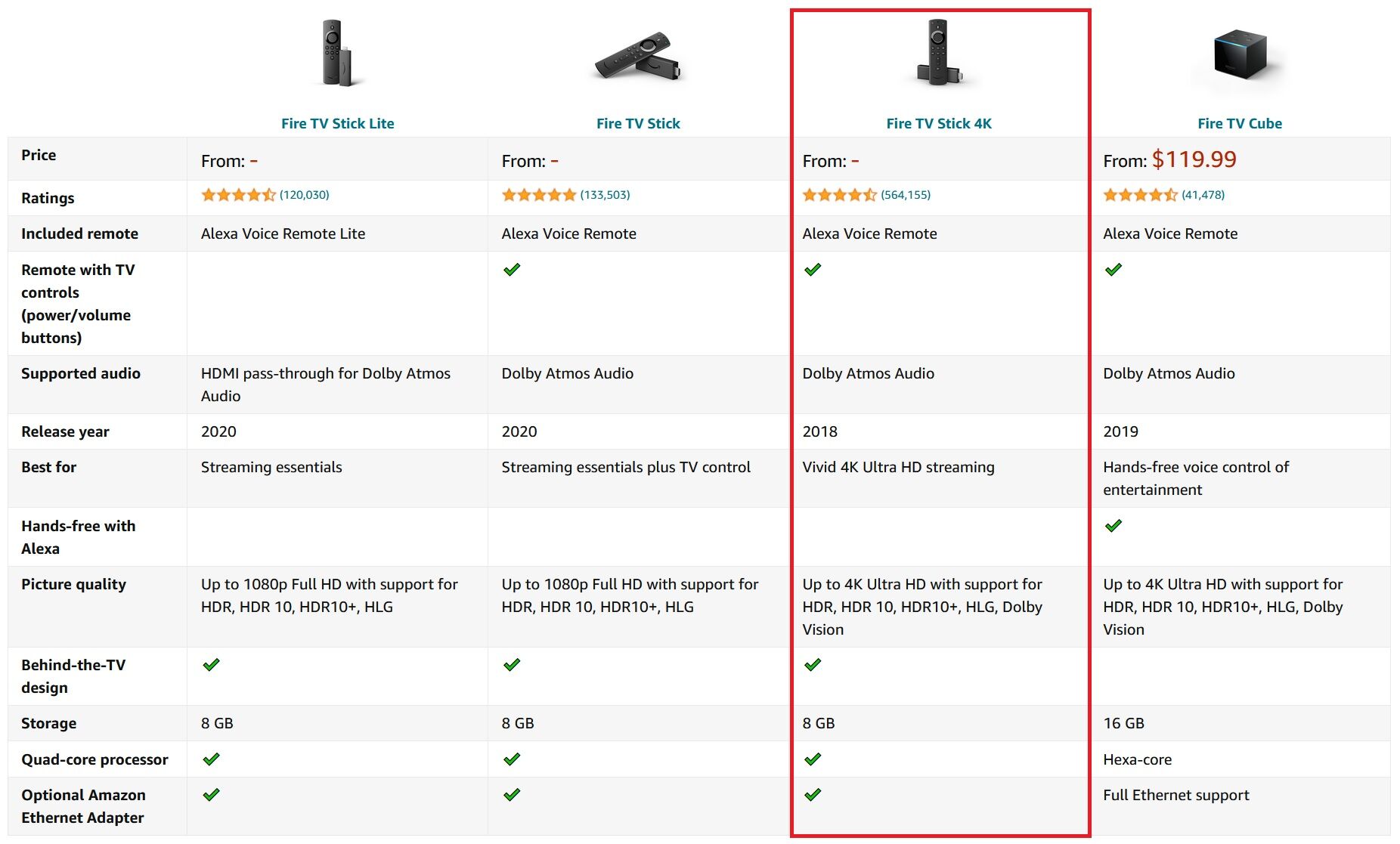The width and height of the screenshot is (1400, 844).
Task: Click the Fire TV Cube product image
Action: point(1240,54)
